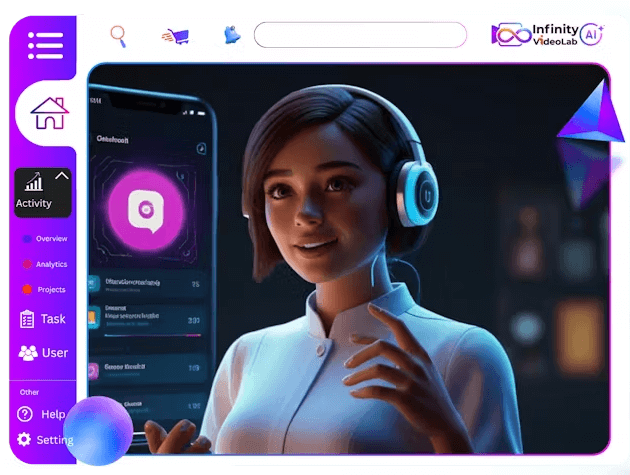Click the magnifying glass search icon

point(119,37)
